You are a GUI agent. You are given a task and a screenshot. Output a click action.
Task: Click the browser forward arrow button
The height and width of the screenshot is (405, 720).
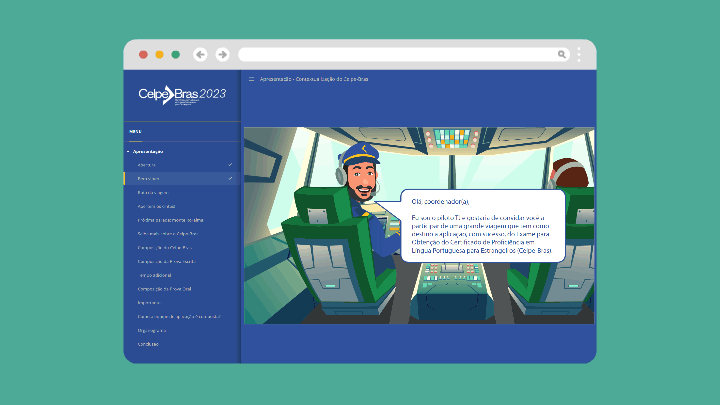222,54
